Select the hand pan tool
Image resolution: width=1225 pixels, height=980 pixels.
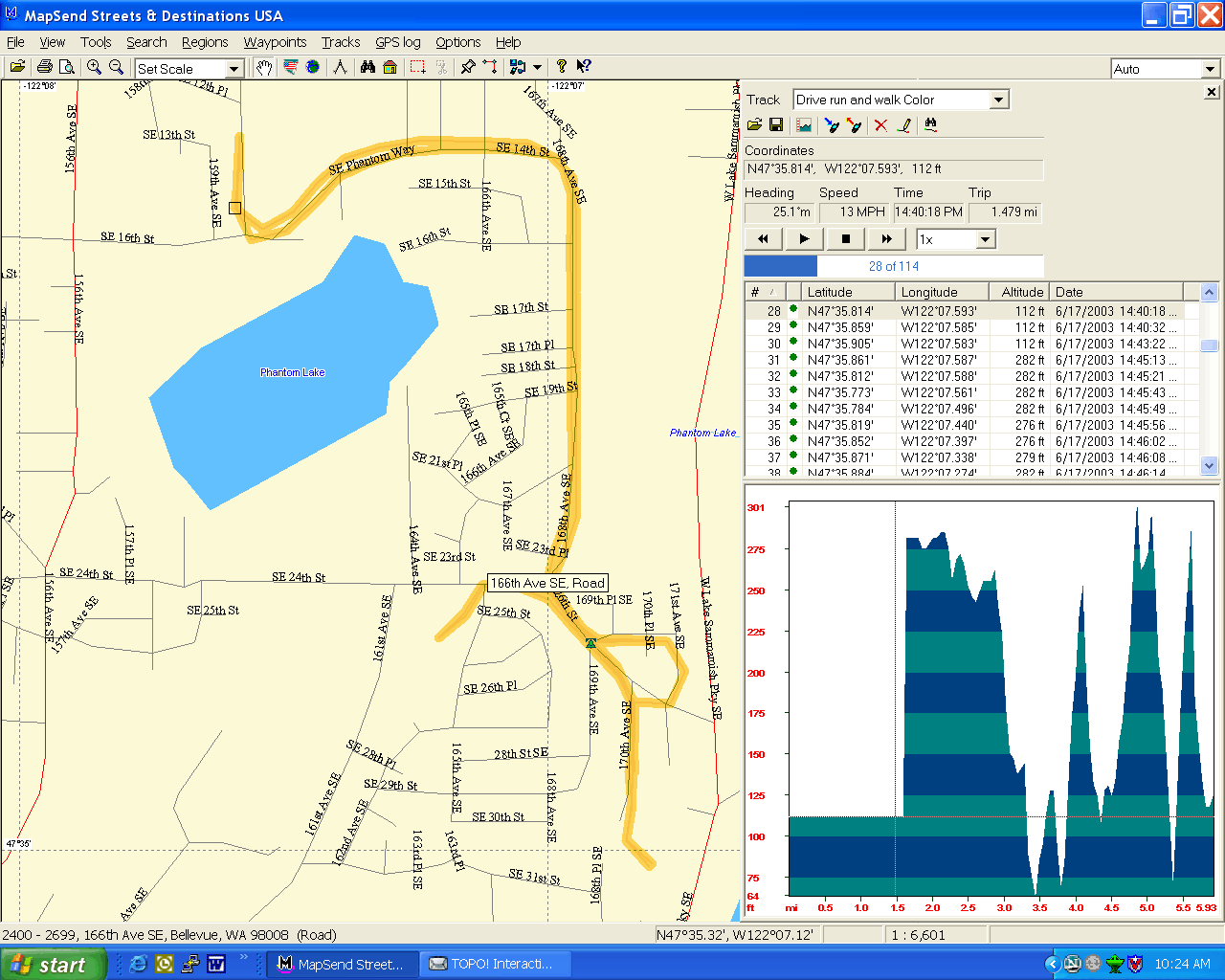263,67
